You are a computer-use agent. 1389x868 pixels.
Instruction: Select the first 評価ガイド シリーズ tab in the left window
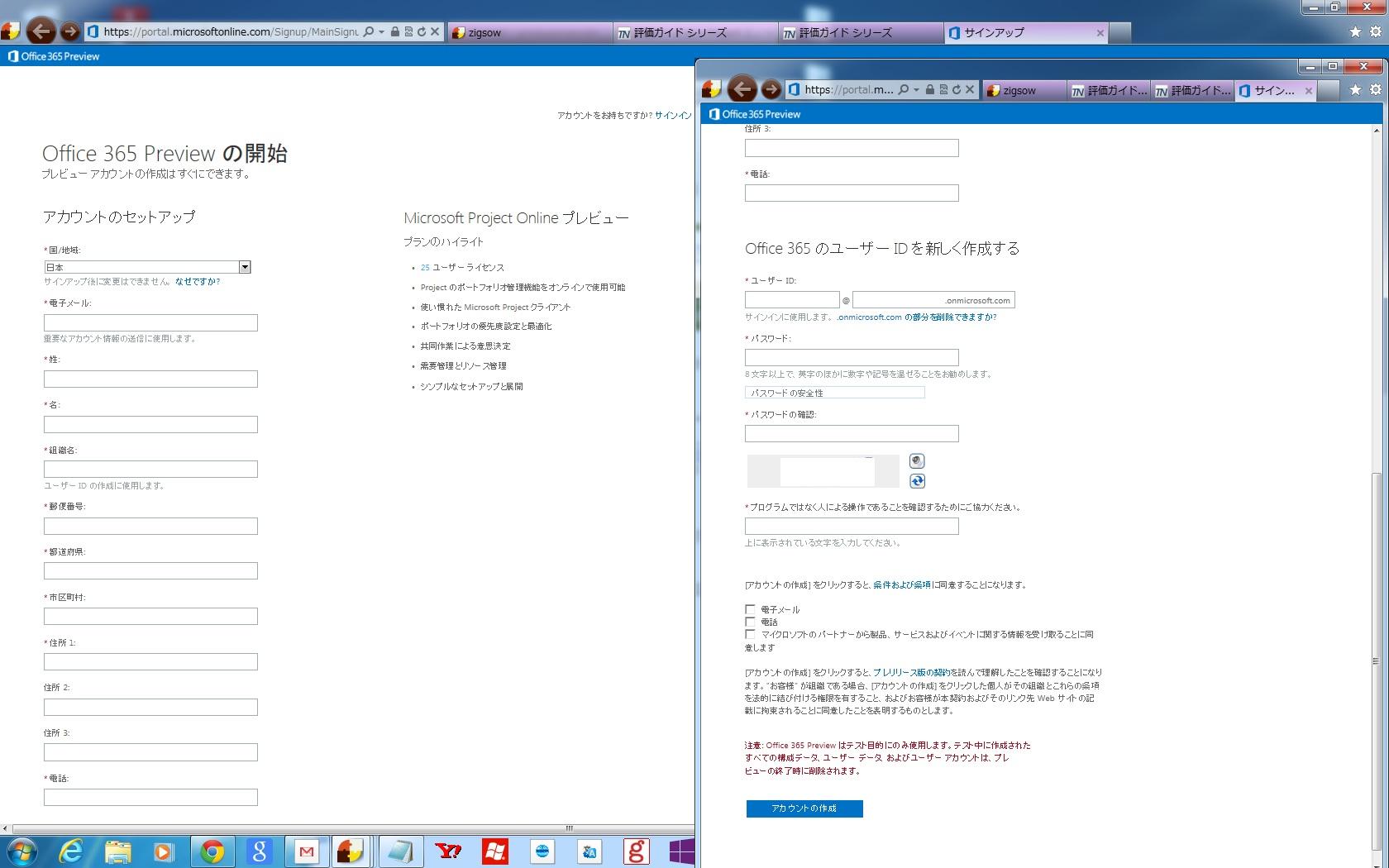click(694, 32)
